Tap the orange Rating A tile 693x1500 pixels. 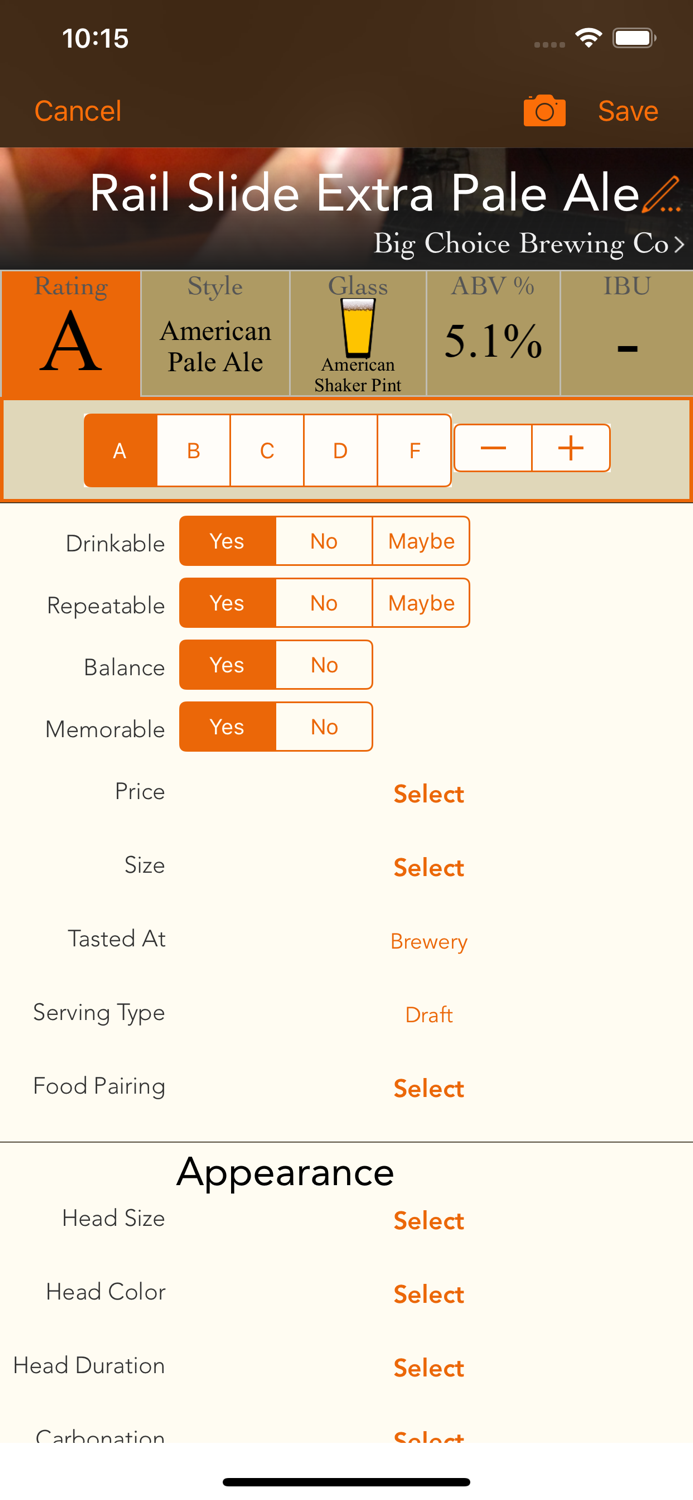[x=71, y=335]
